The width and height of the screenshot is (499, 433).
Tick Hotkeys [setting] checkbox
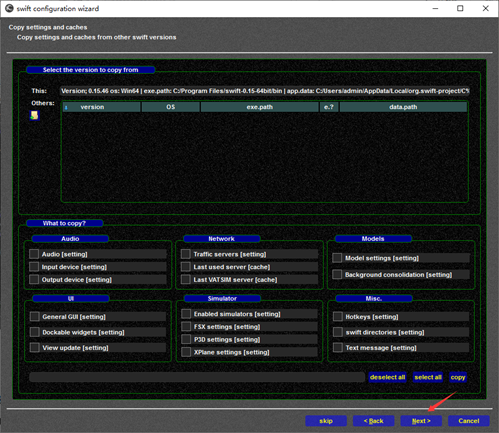tap(338, 316)
